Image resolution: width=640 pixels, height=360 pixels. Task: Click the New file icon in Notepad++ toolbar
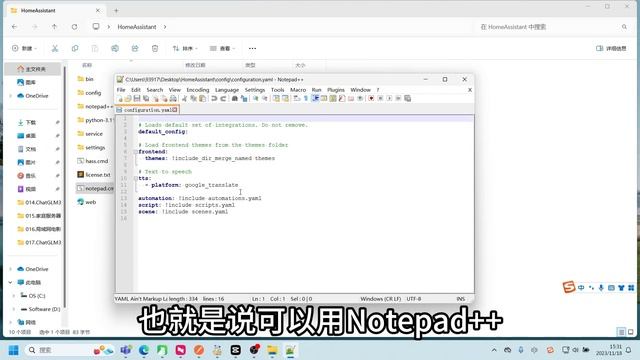point(120,98)
